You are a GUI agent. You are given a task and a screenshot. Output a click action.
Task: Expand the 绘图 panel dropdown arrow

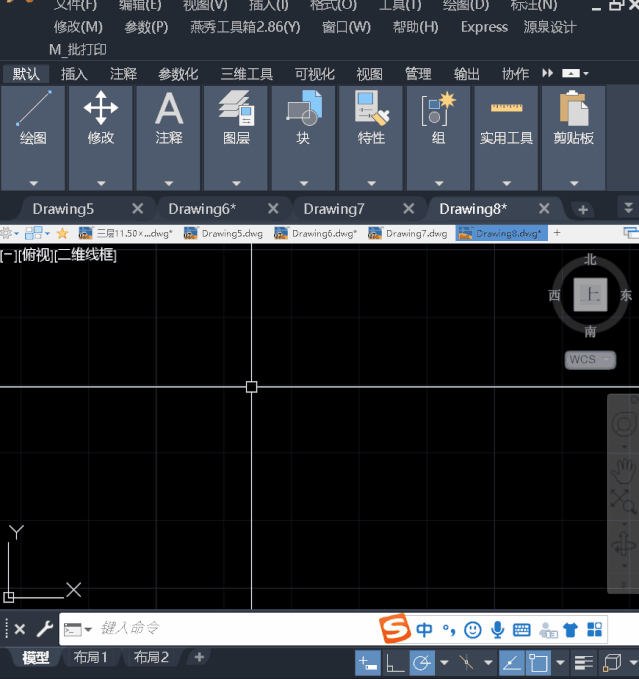coord(33,183)
